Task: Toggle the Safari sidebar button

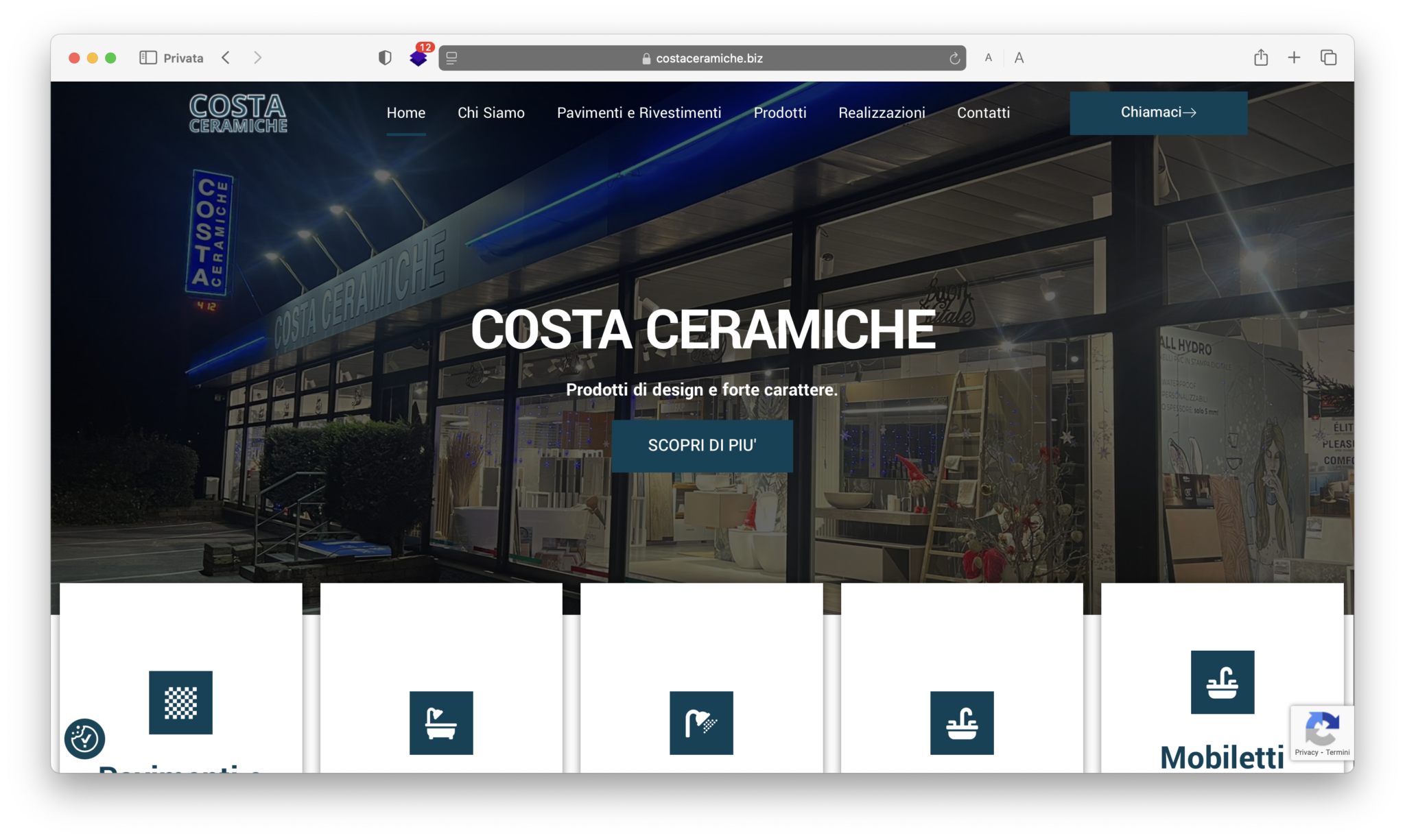Action: pos(148,58)
